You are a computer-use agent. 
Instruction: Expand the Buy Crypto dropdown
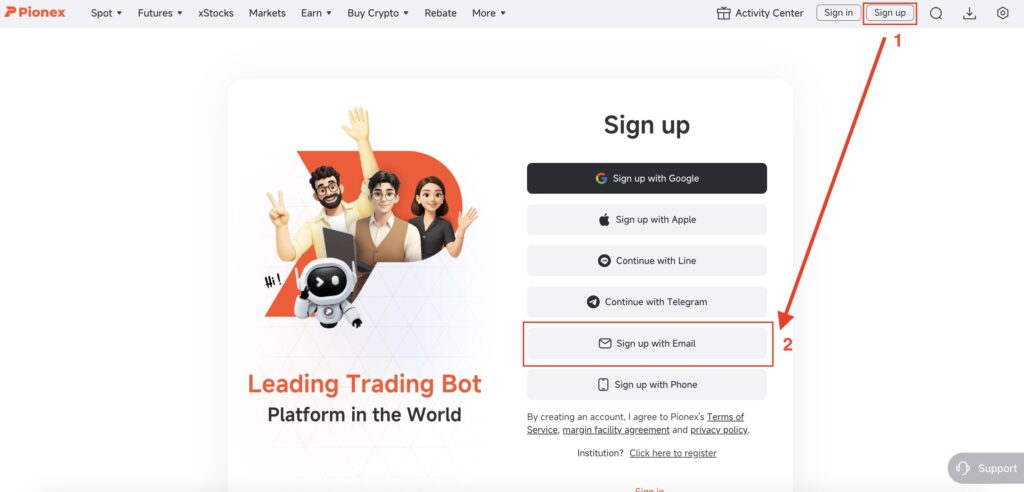(378, 13)
